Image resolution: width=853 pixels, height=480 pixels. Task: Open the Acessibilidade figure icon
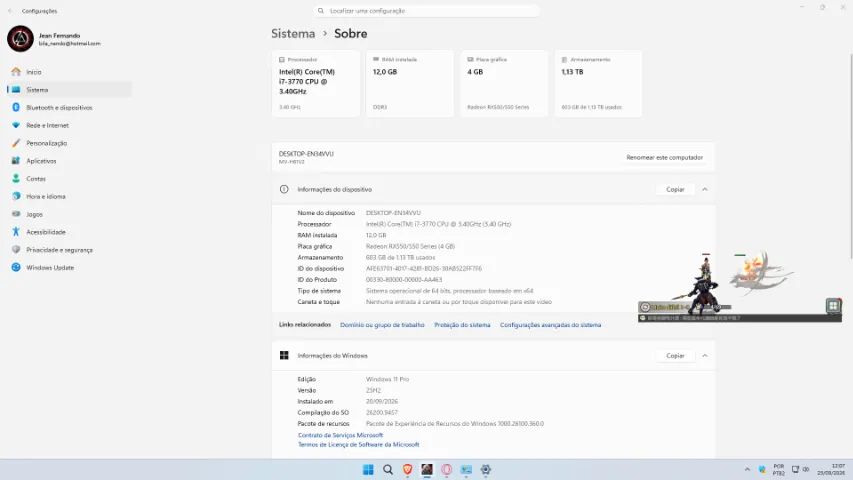point(16,232)
